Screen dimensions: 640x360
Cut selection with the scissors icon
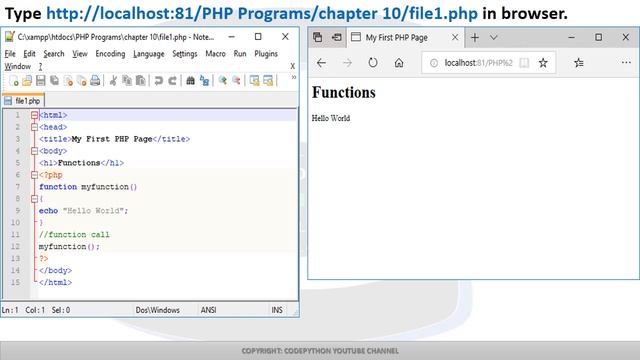tap(113, 81)
